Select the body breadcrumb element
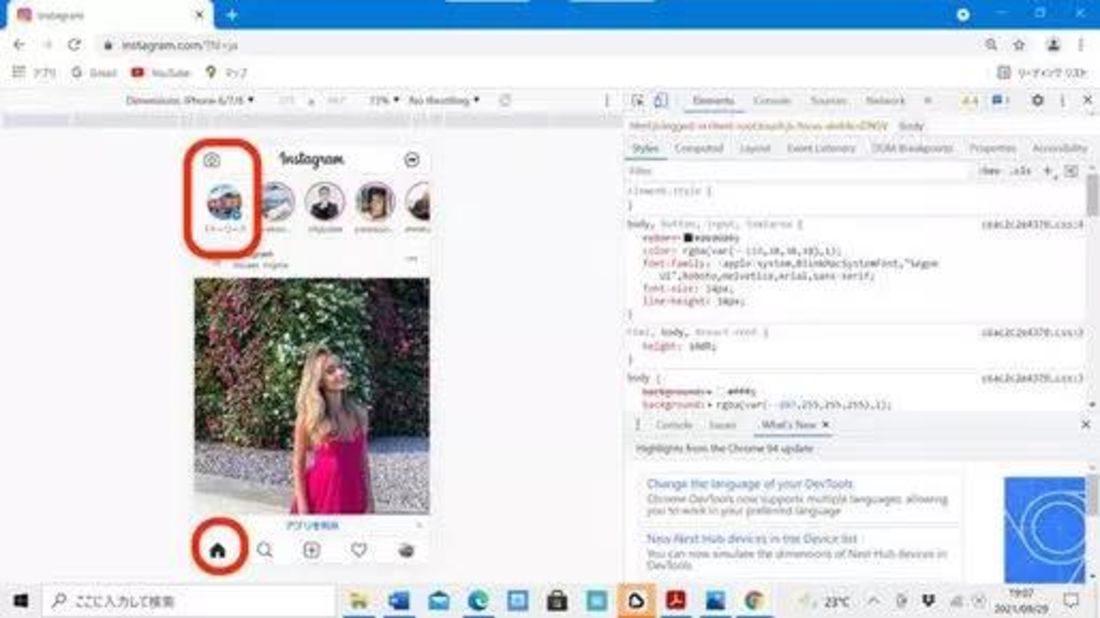The image size is (1100, 618). 911,126
